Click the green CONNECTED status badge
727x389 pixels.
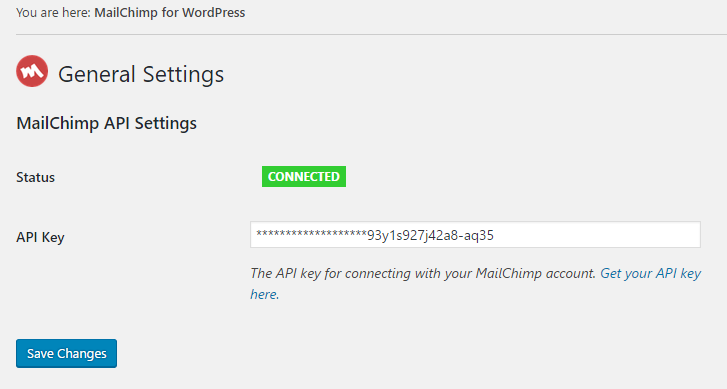coord(304,177)
